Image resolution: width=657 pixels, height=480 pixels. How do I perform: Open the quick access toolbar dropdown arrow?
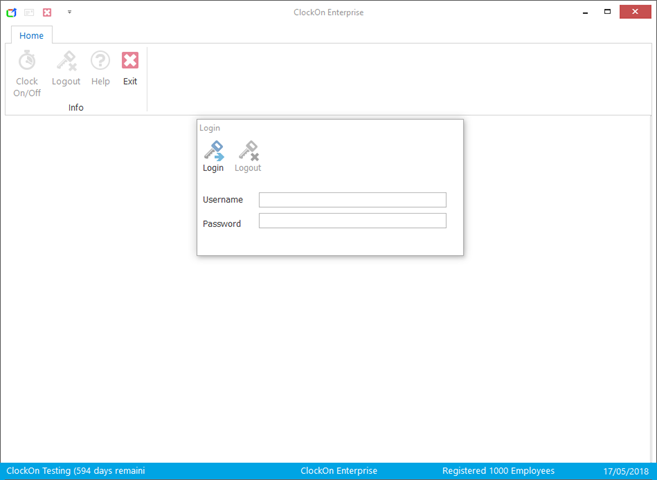(x=70, y=12)
